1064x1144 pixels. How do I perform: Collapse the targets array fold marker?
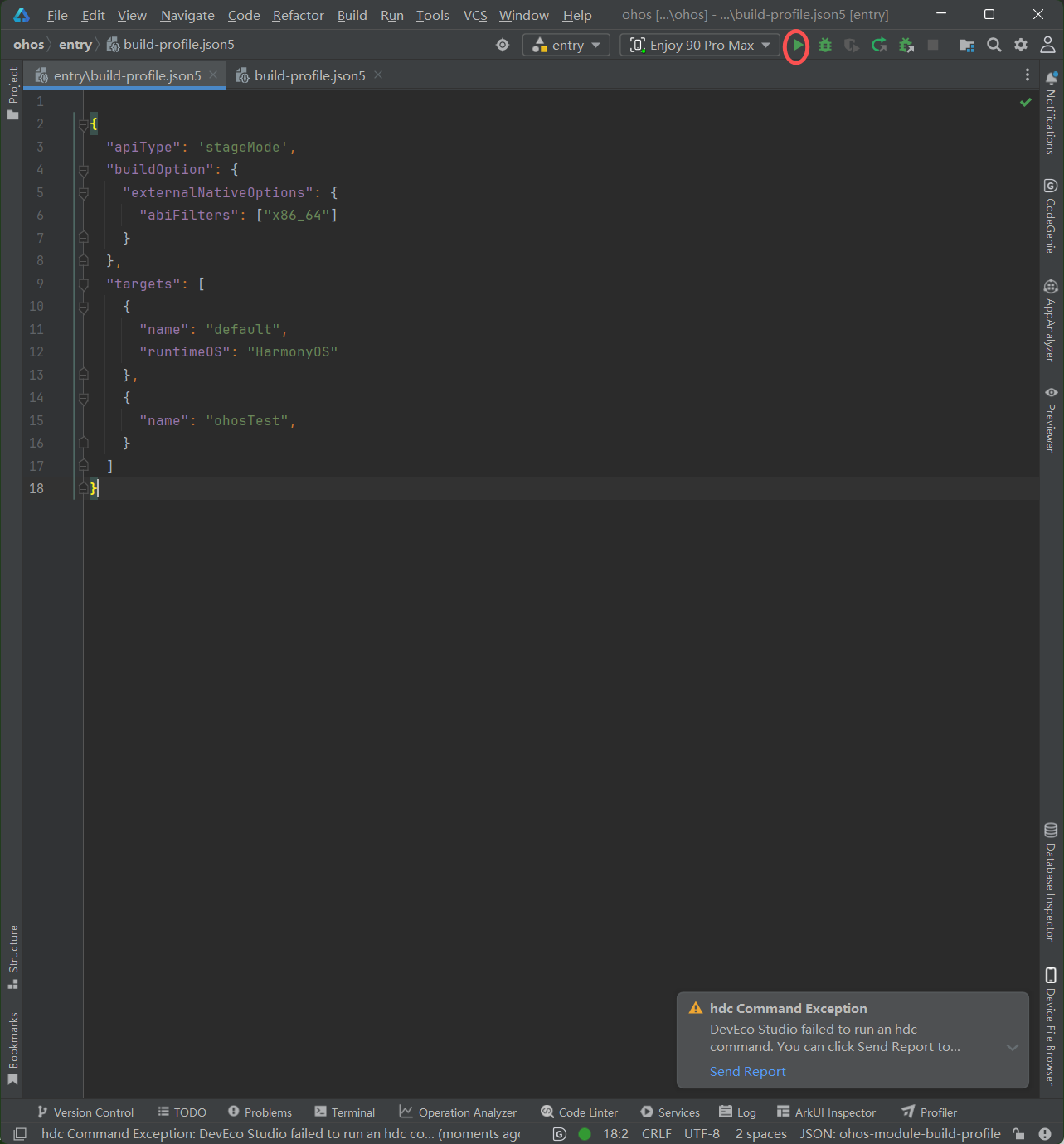click(83, 284)
